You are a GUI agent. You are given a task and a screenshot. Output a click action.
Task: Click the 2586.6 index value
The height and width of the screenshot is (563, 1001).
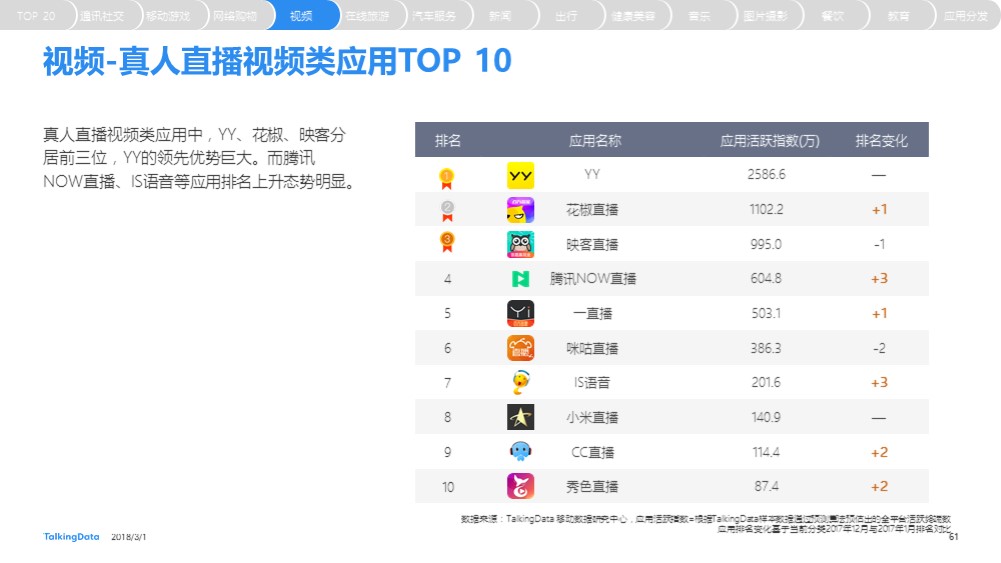point(766,174)
